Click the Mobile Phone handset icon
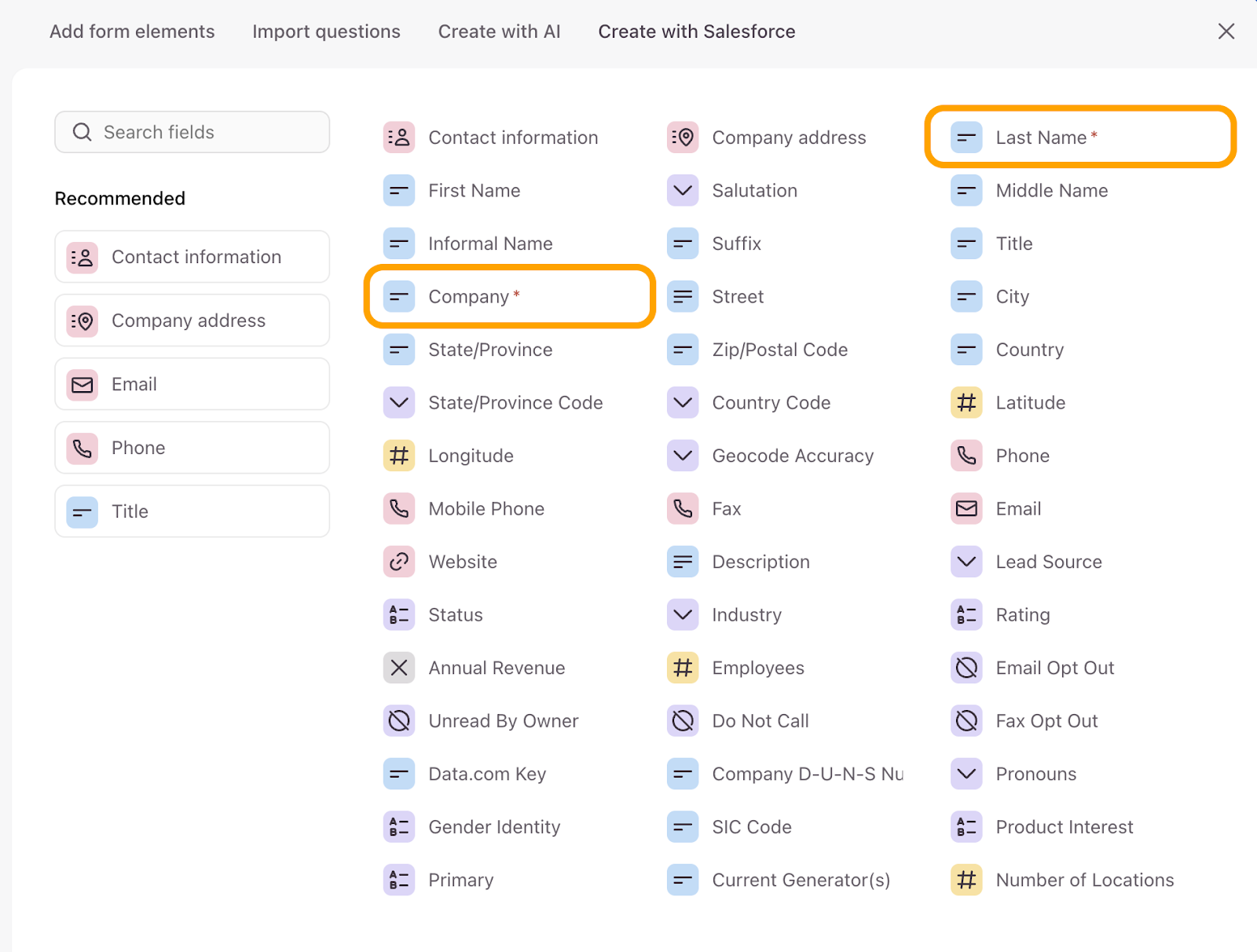The image size is (1257, 952). [399, 509]
